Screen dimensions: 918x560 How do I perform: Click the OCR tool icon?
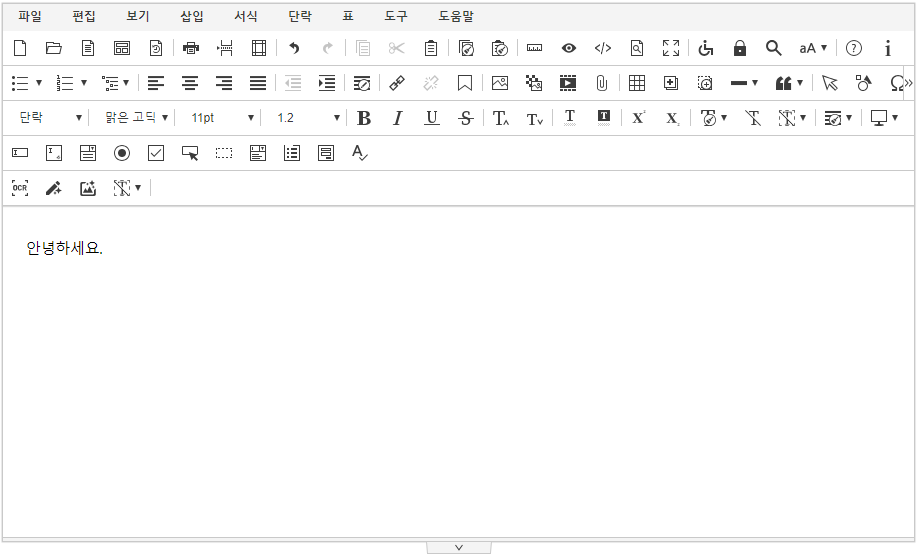pos(20,188)
